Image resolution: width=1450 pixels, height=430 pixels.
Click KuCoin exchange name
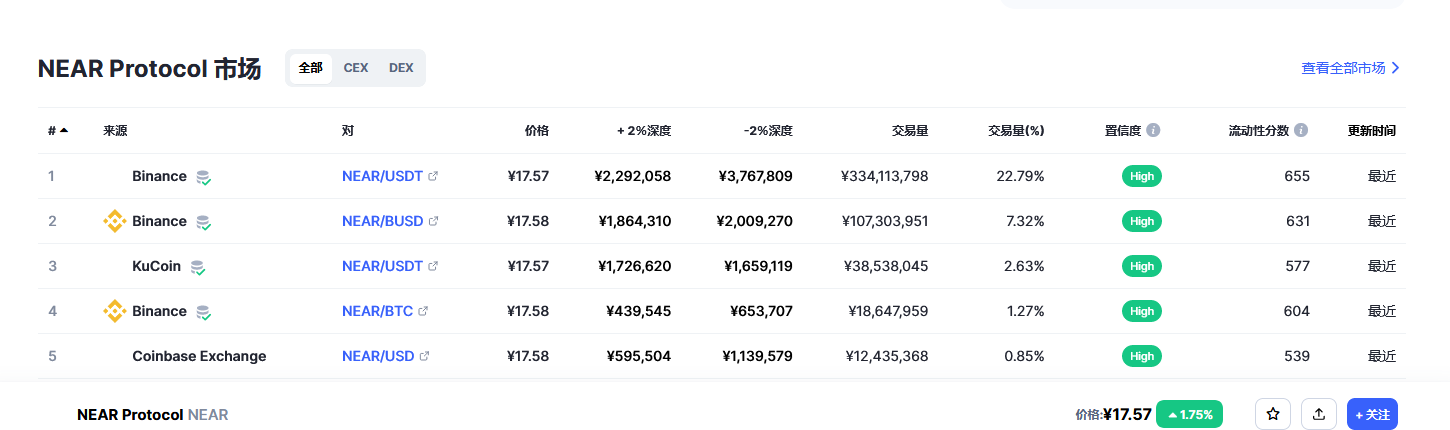pyautogui.click(x=157, y=266)
